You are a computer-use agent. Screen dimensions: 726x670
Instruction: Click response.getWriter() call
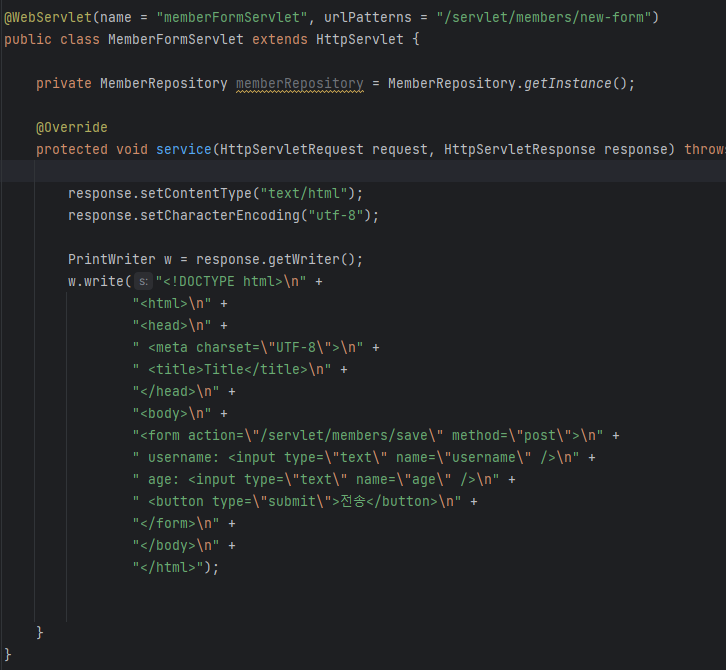tap(275, 259)
